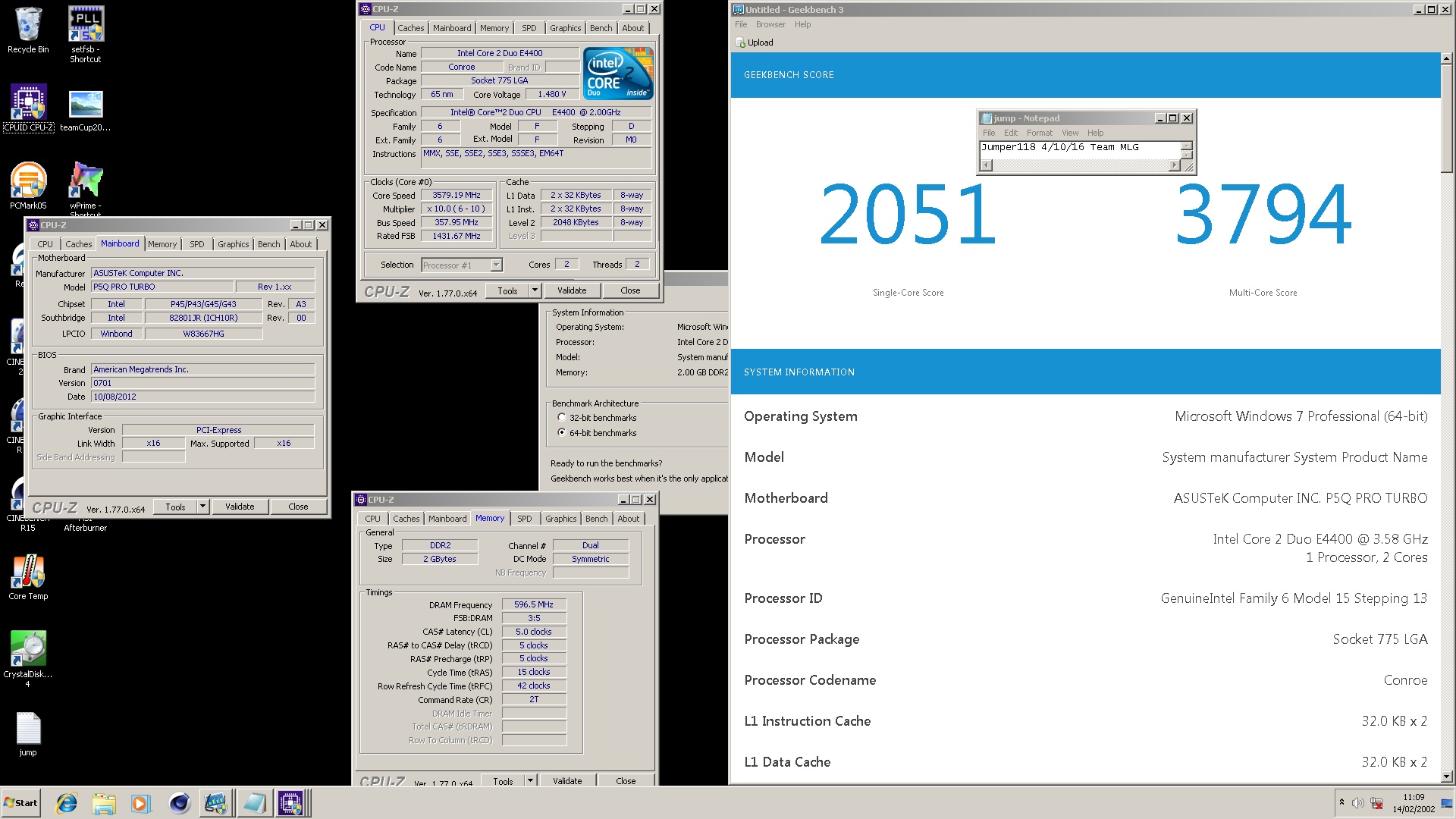Open Edit menu in Notepad
Screen dimensions: 1456x819
point(1011,133)
